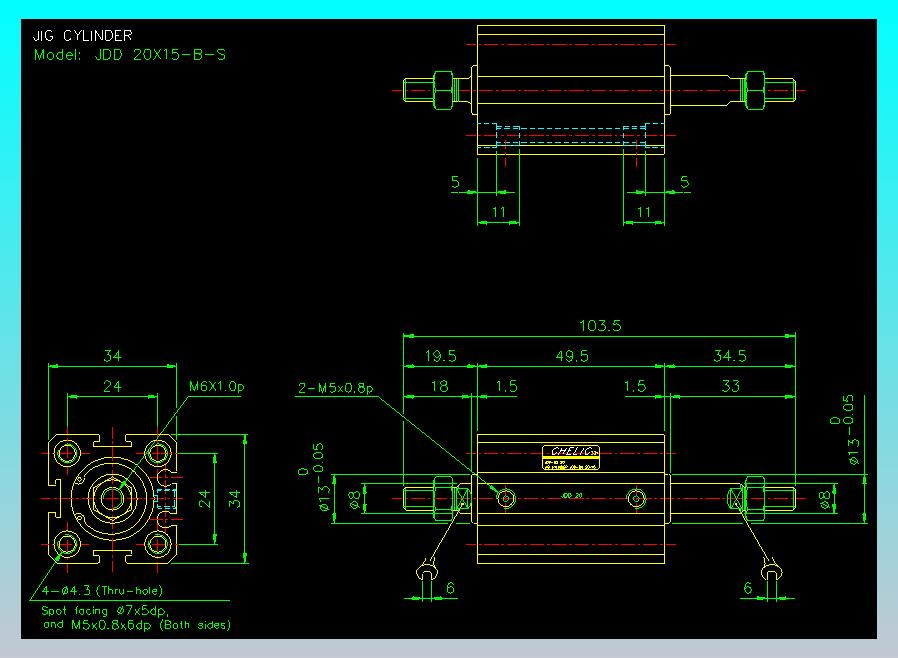Click the 18 rod length dimension
Viewport: 898px width, 658px height.
point(437,386)
